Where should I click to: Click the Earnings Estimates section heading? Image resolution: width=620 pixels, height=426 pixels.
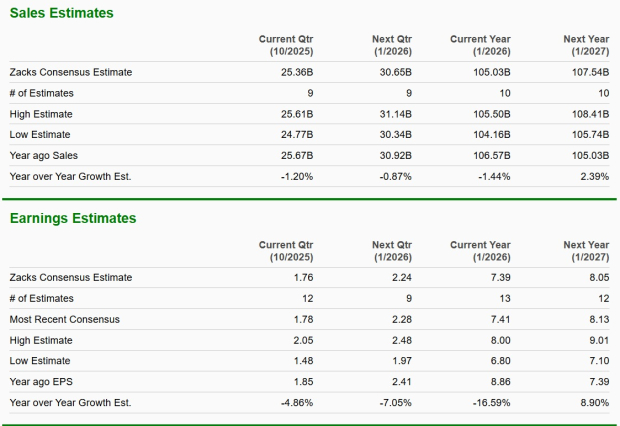(x=73, y=218)
